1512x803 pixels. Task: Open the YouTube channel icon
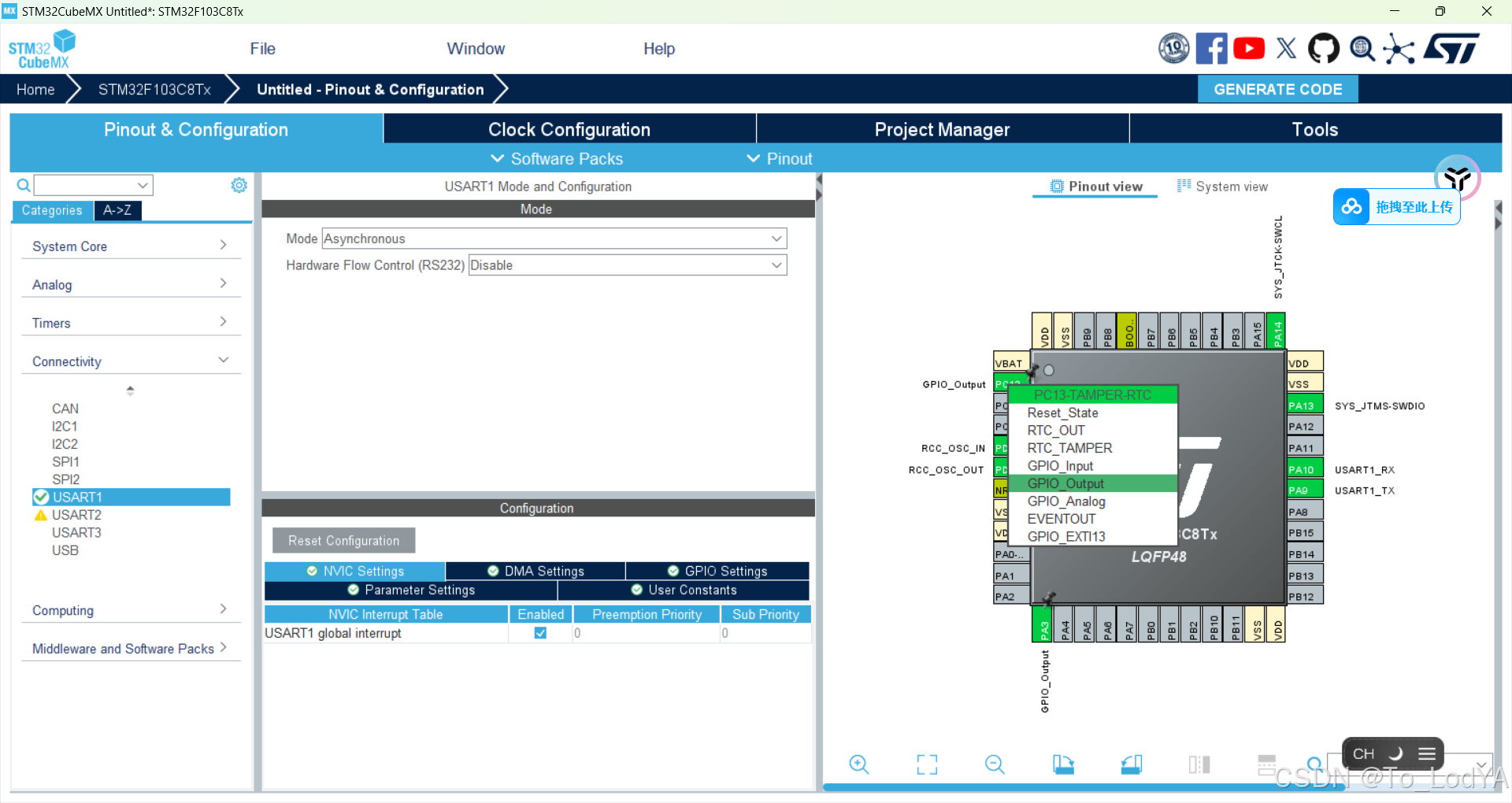click(x=1249, y=49)
